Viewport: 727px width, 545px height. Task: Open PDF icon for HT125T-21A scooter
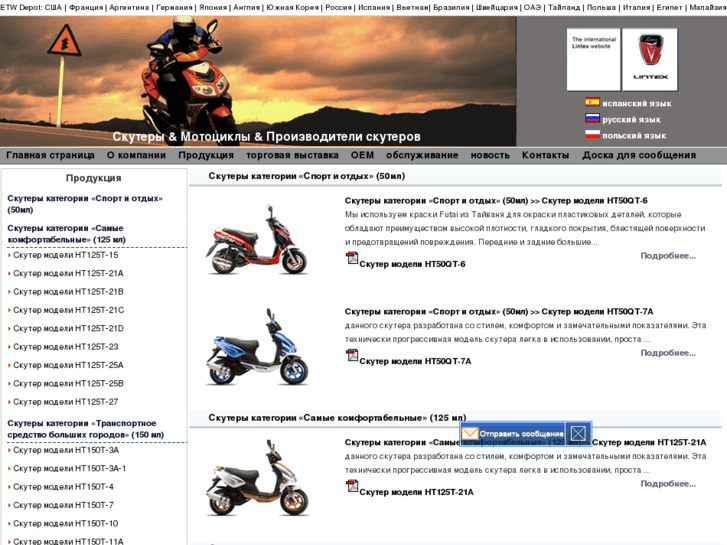coord(352,487)
